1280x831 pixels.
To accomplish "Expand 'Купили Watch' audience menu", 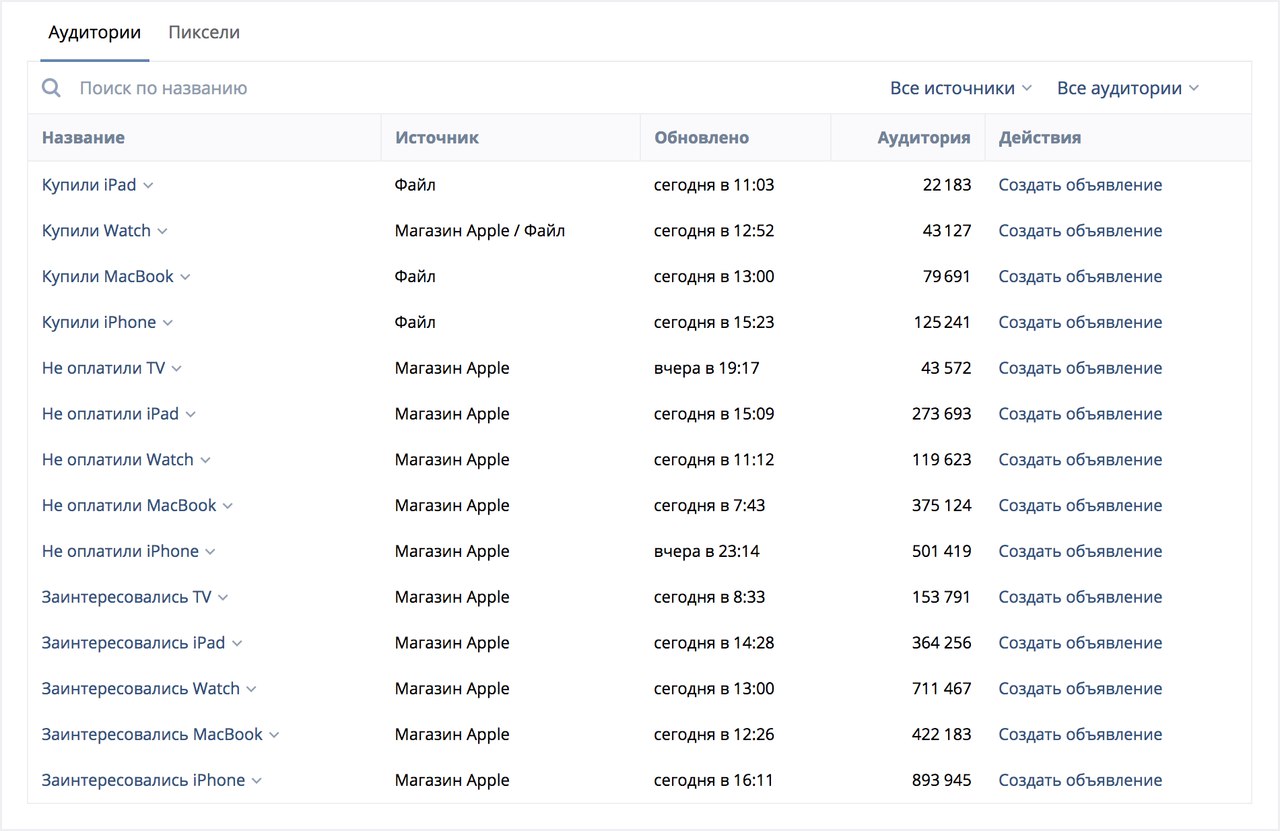I will (162, 231).
